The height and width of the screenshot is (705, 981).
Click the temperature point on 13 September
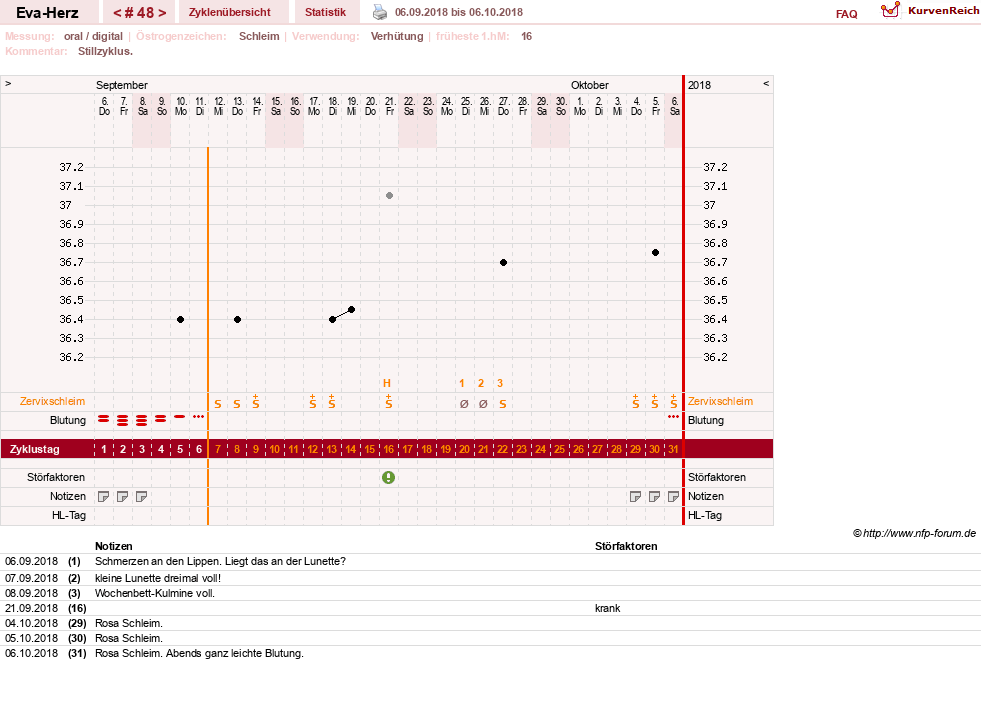tap(237, 320)
